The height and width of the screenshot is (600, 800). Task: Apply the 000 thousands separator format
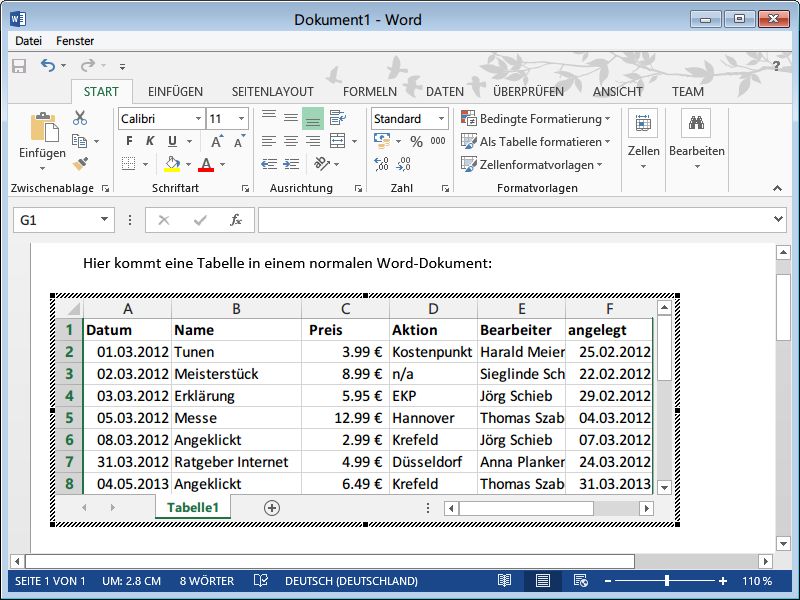[x=438, y=141]
